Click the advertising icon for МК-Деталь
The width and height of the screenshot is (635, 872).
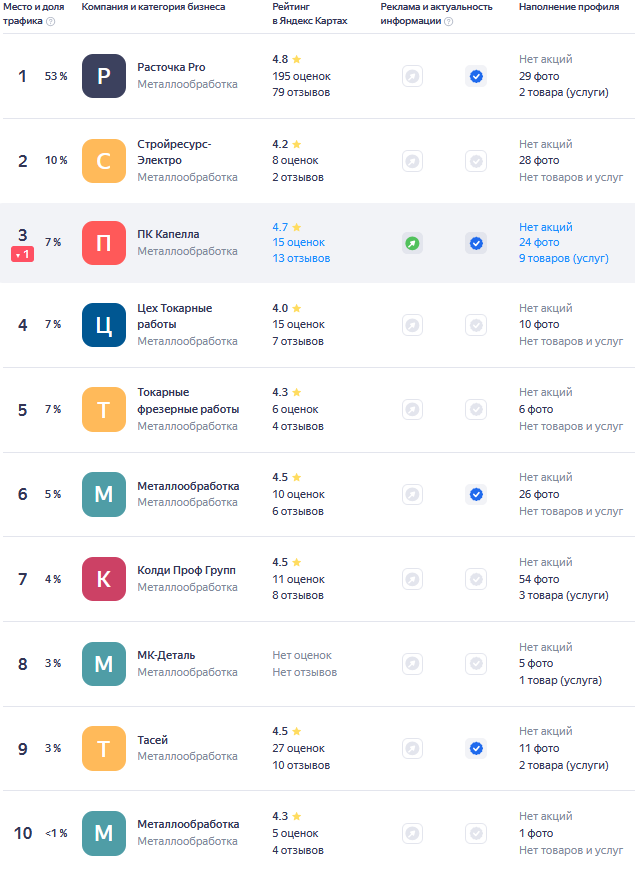point(413,663)
